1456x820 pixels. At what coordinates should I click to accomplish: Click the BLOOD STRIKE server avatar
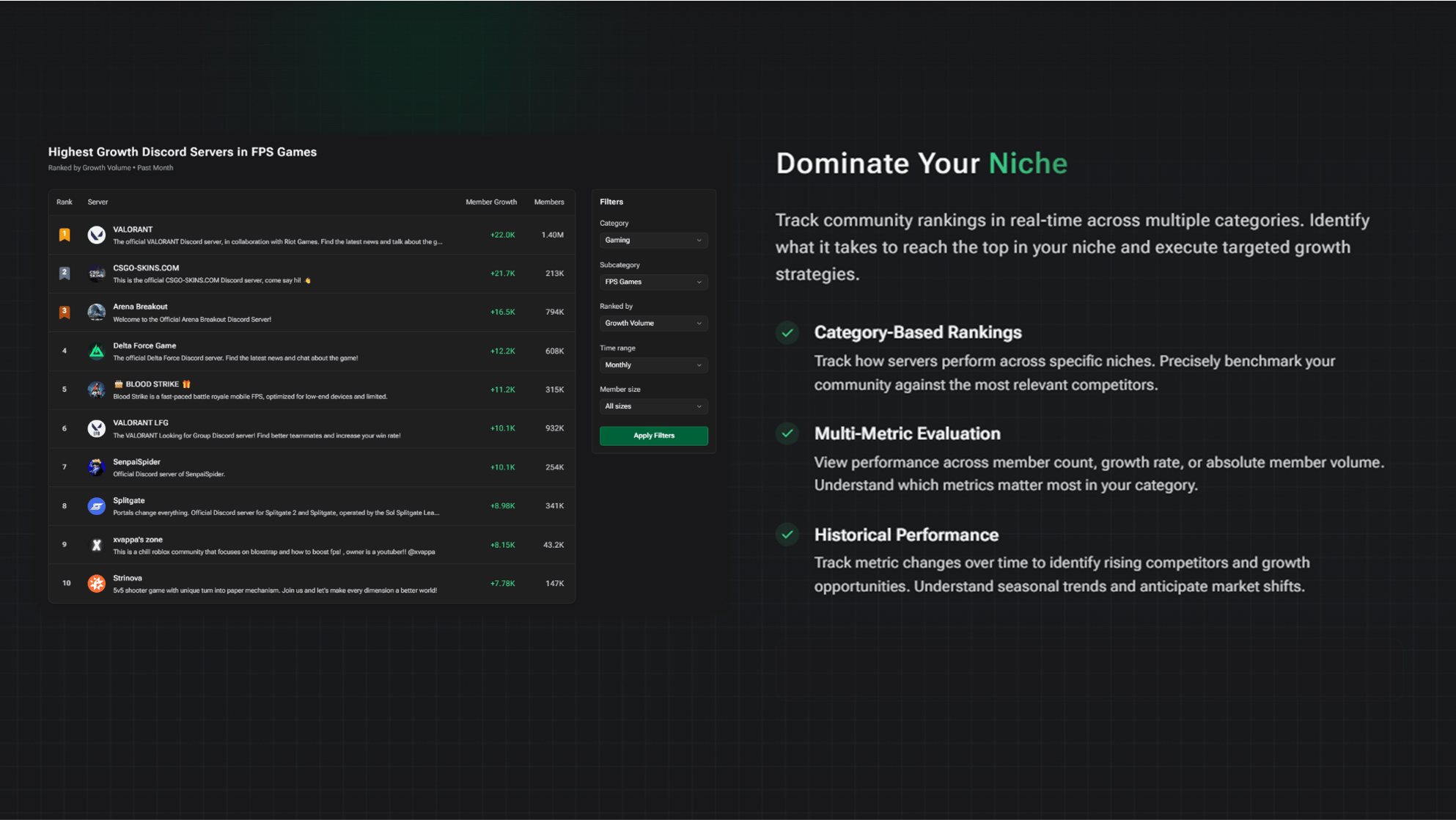coord(96,389)
